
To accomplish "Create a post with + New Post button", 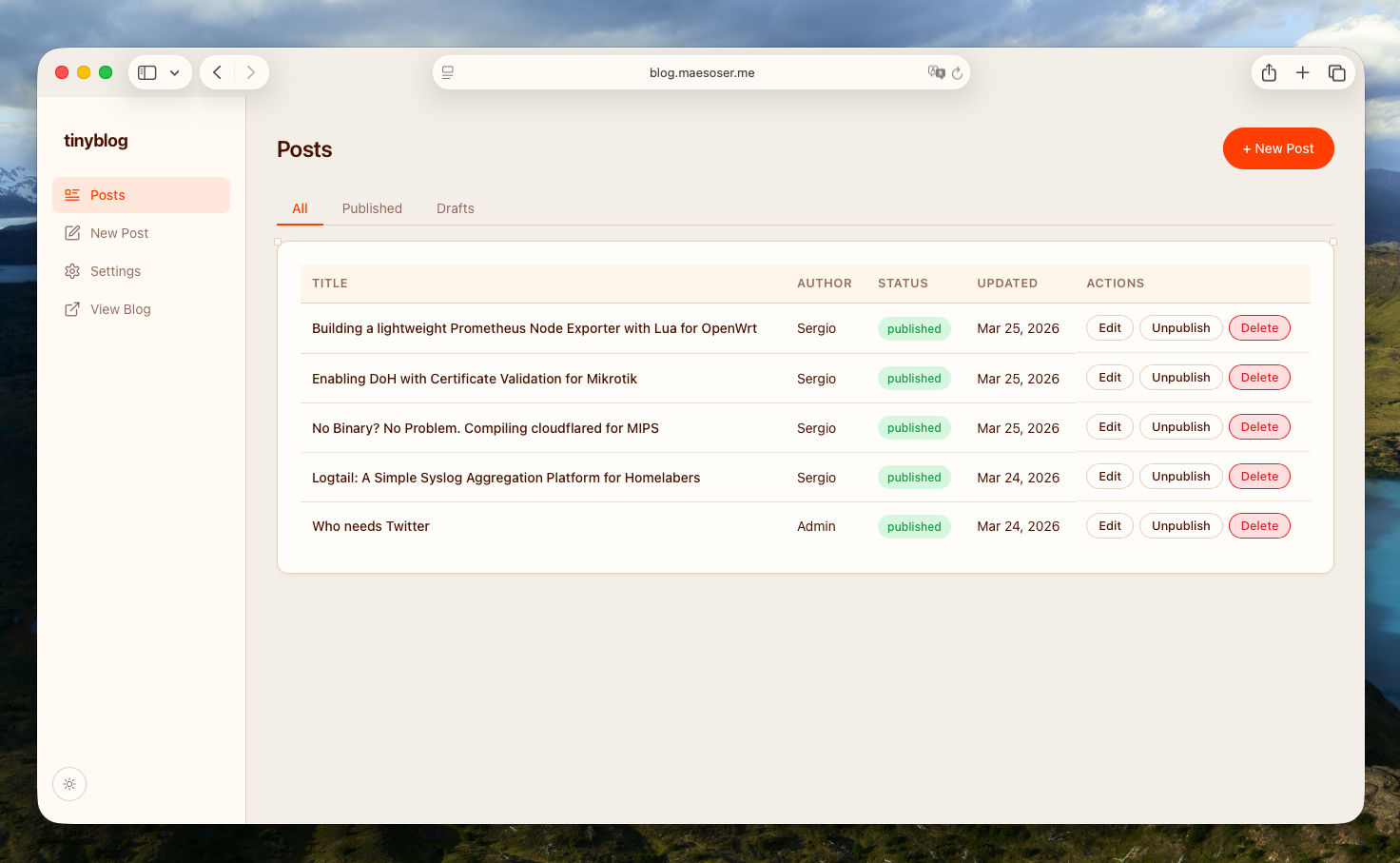I will (x=1278, y=148).
